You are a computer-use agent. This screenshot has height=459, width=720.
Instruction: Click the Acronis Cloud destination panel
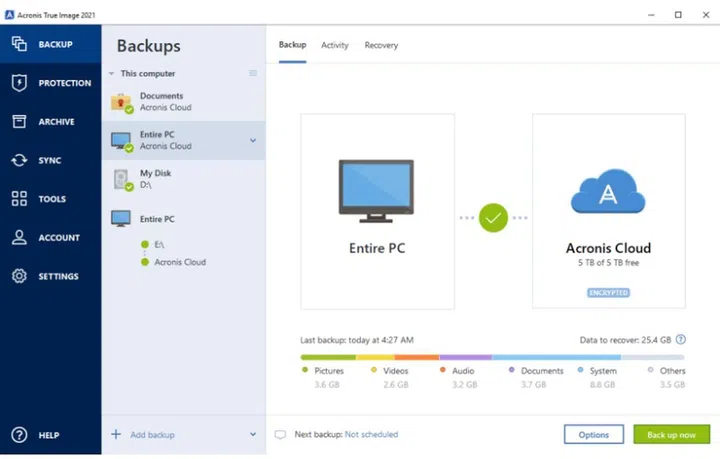(609, 210)
